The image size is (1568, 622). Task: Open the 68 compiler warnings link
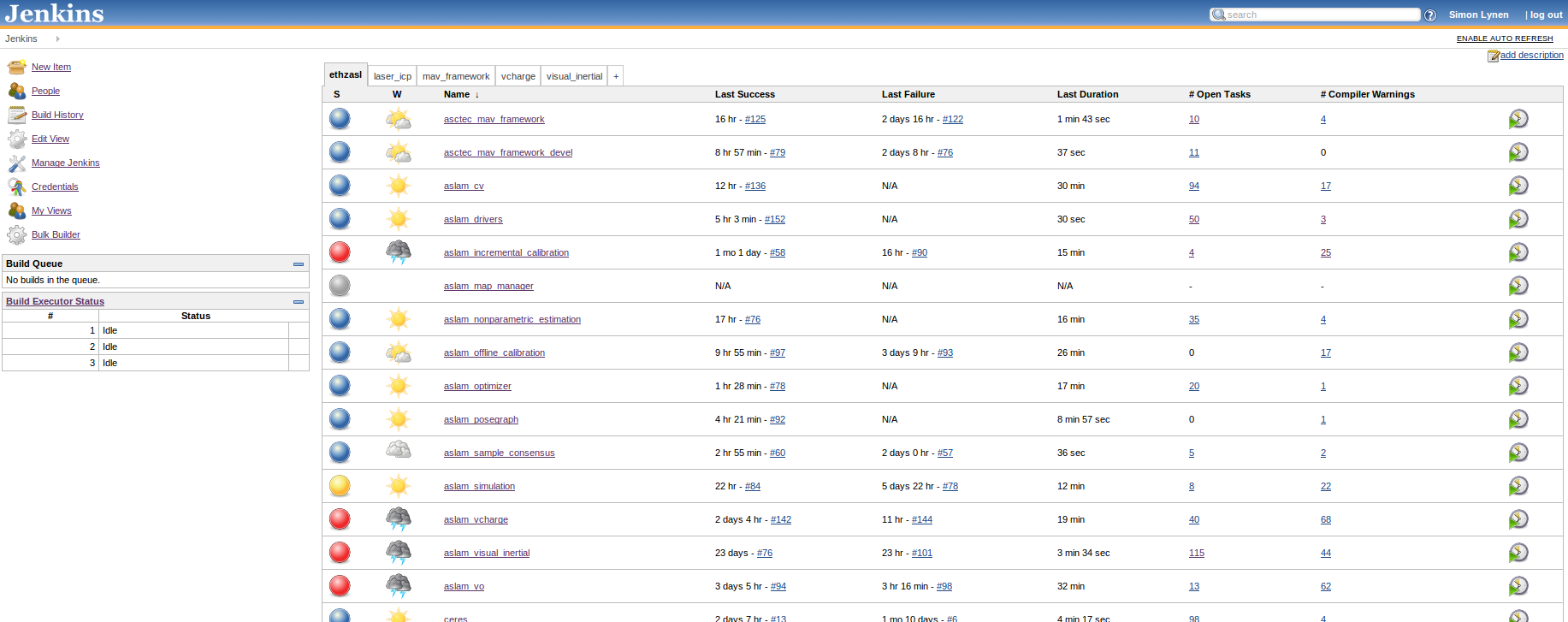click(1326, 519)
